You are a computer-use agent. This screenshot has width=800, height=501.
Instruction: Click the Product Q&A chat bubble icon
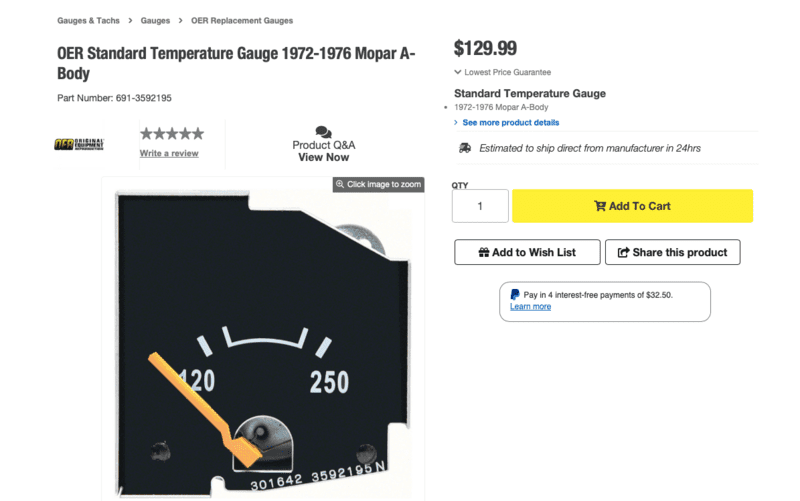pos(323,132)
